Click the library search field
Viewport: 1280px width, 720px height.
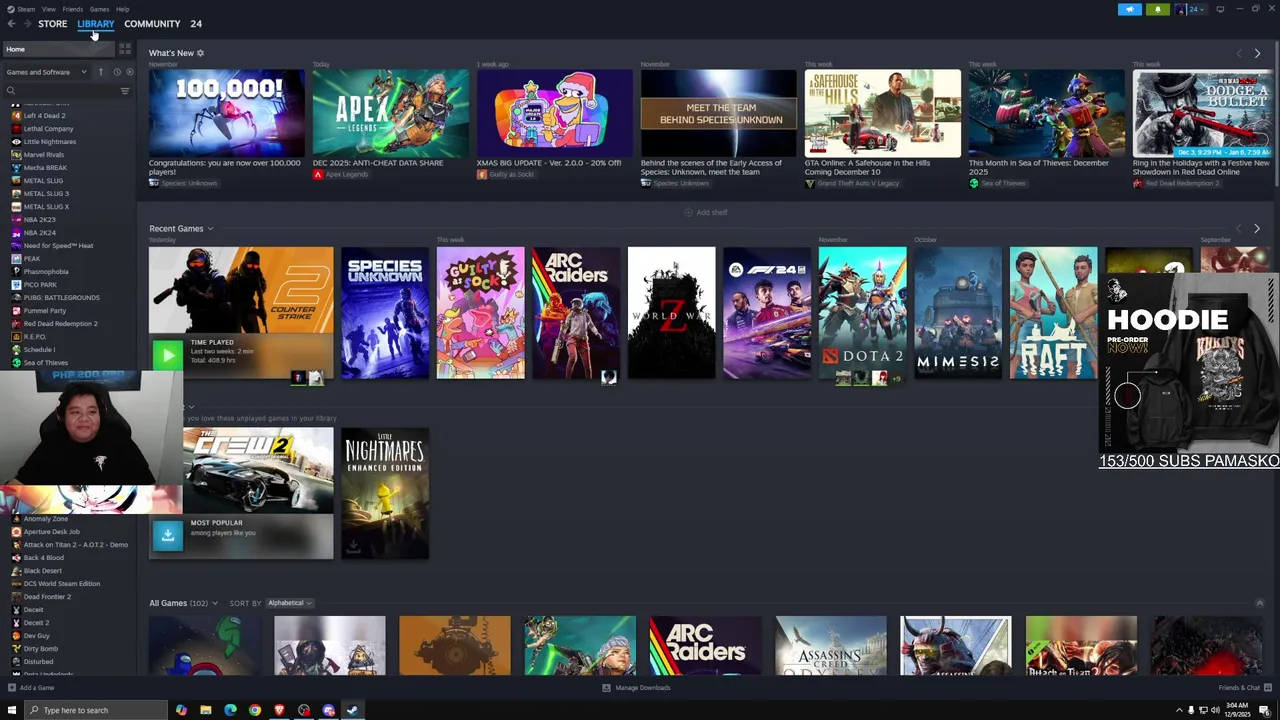(x=62, y=91)
